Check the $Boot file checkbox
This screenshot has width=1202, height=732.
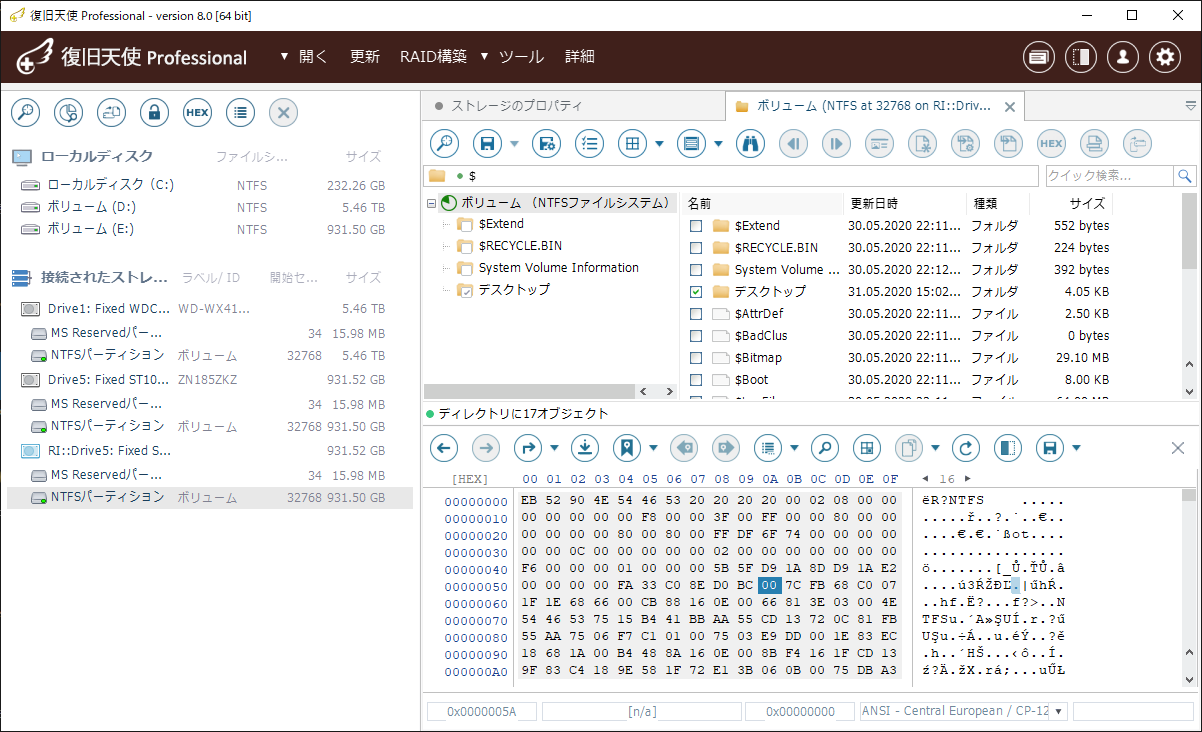pos(696,380)
